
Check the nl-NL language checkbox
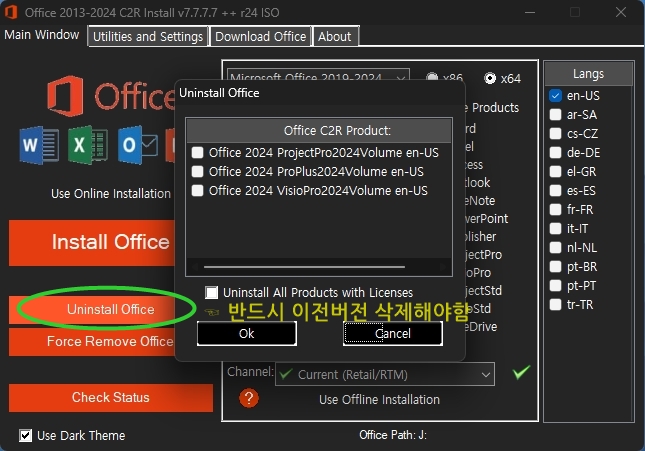click(x=555, y=247)
